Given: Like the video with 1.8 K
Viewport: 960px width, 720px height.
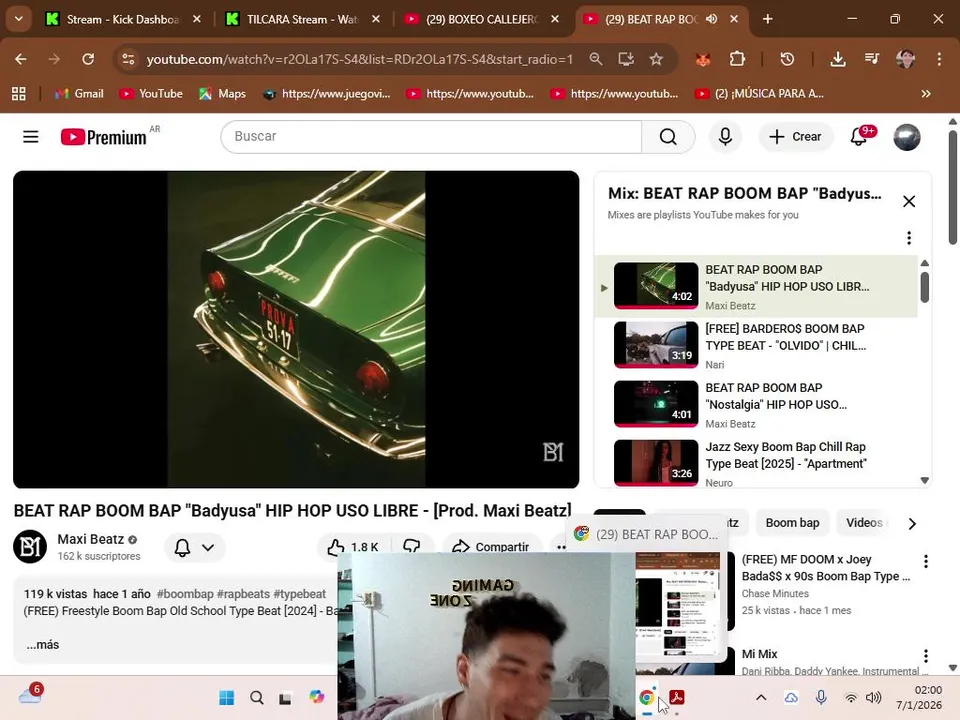Looking at the screenshot, I should coord(353,547).
